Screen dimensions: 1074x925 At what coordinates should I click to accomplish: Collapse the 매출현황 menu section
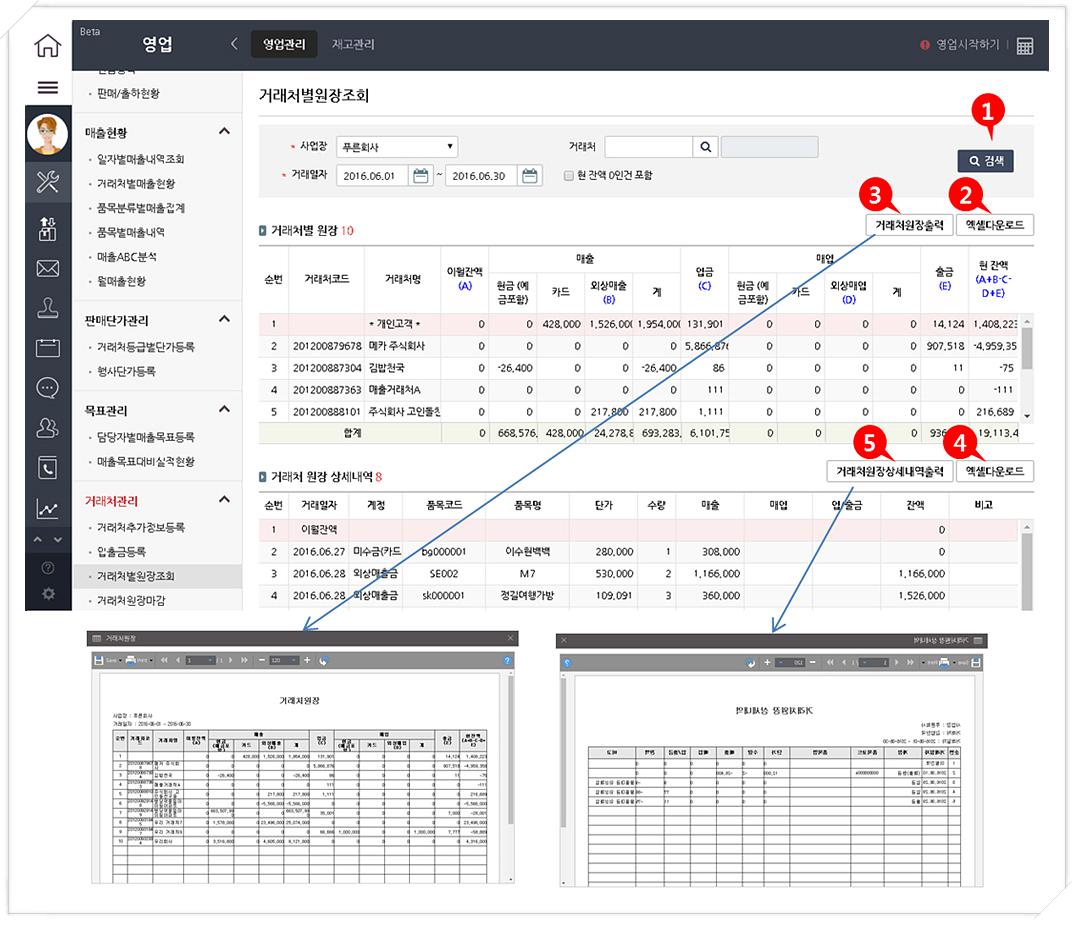pos(224,132)
